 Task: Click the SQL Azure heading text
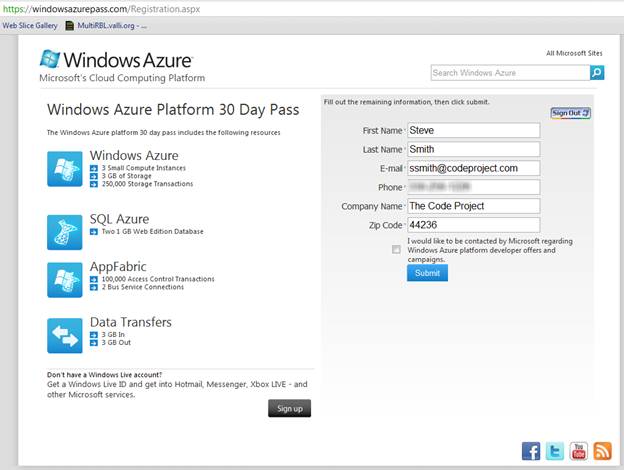[x=119, y=219]
